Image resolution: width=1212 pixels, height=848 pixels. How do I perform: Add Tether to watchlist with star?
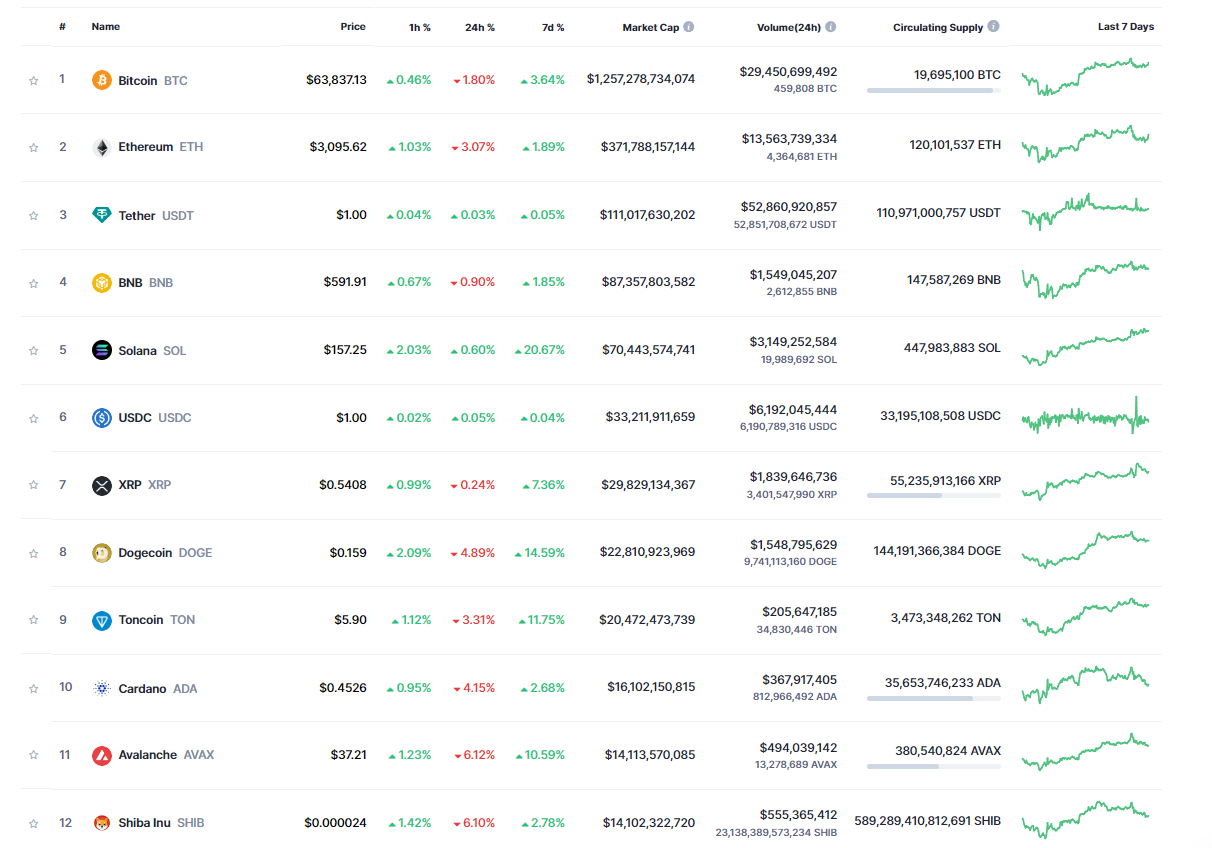pyautogui.click(x=34, y=215)
